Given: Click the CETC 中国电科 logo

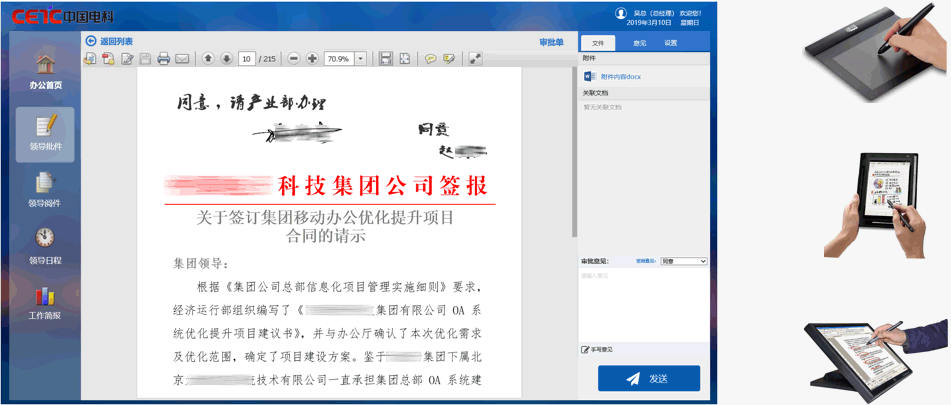Looking at the screenshot, I should point(62,16).
